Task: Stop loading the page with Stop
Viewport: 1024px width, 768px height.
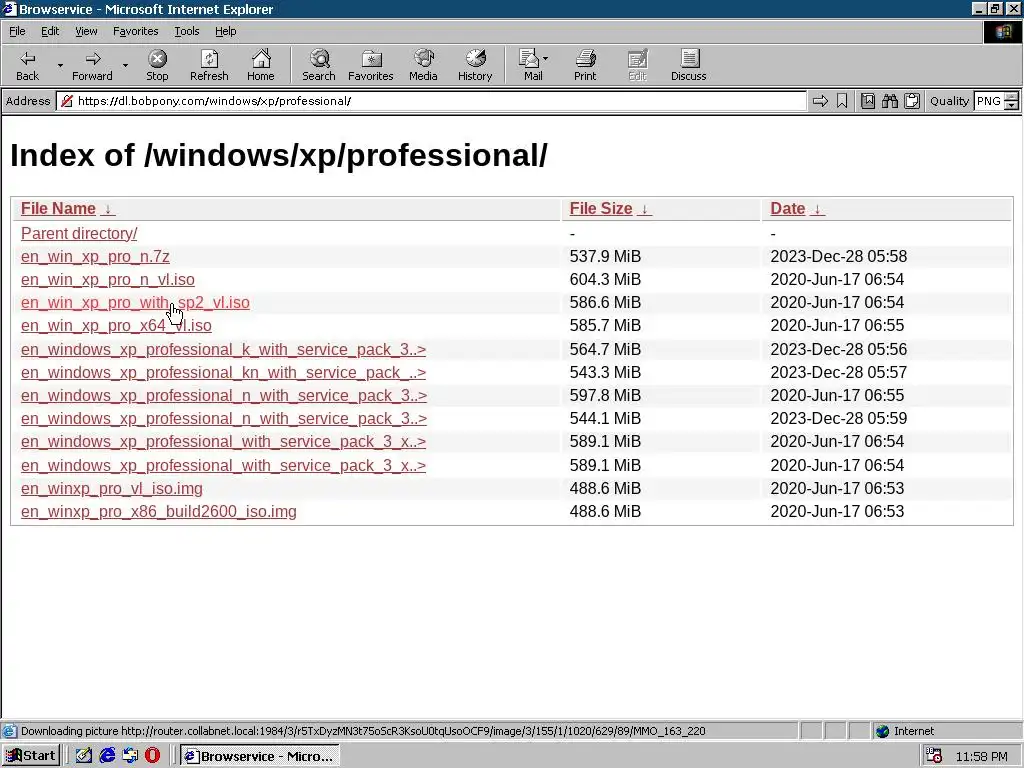Action: 157,65
